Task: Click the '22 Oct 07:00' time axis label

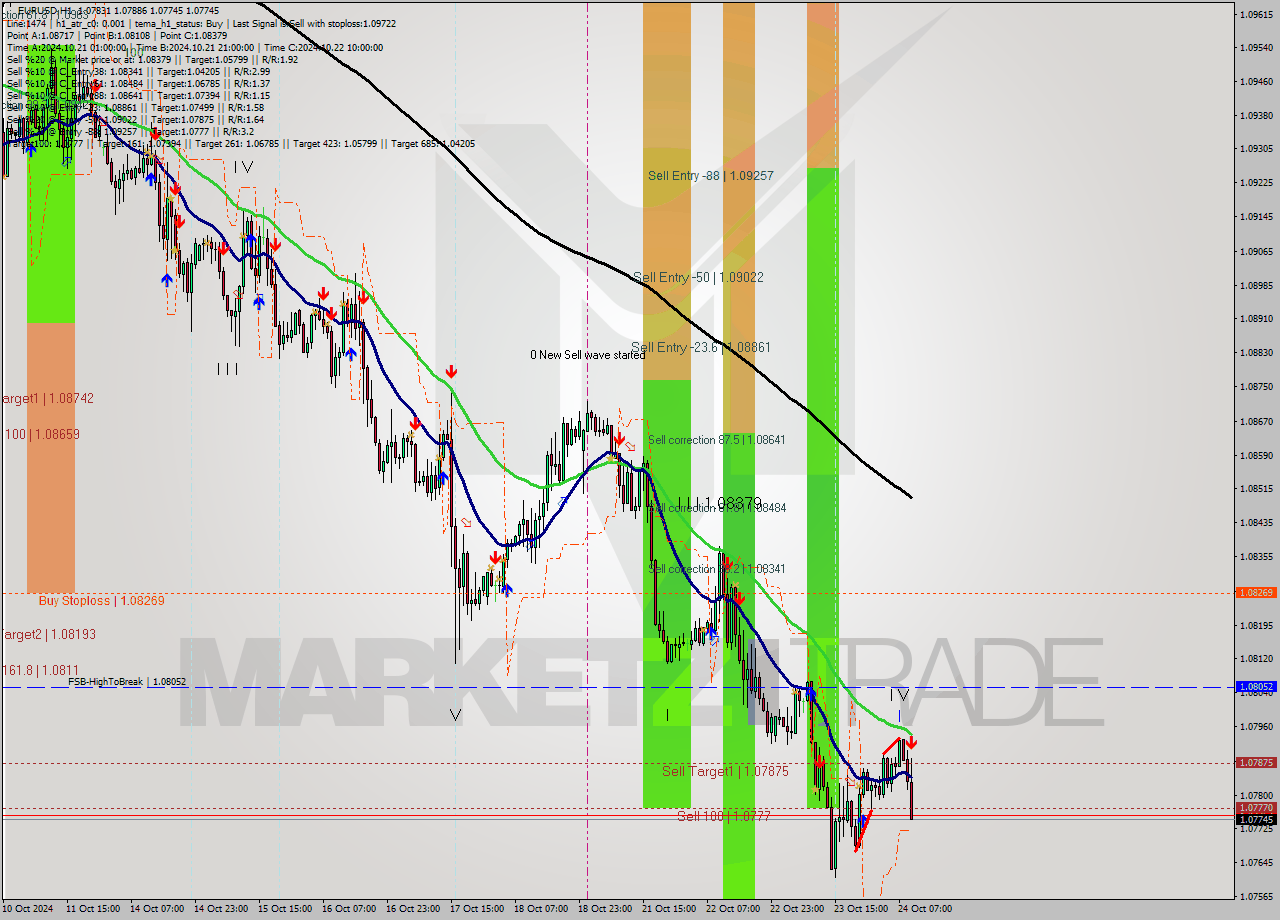Action: coord(733,909)
